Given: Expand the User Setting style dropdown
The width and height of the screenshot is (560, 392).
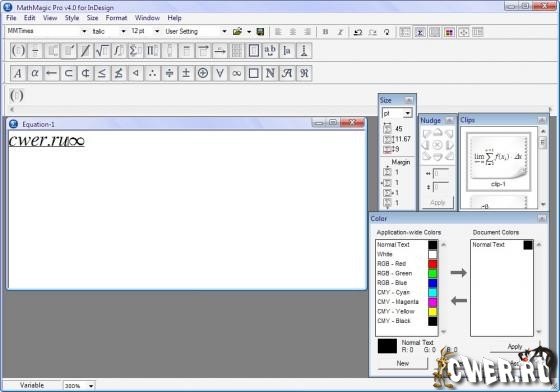Looking at the screenshot, I should [x=224, y=31].
